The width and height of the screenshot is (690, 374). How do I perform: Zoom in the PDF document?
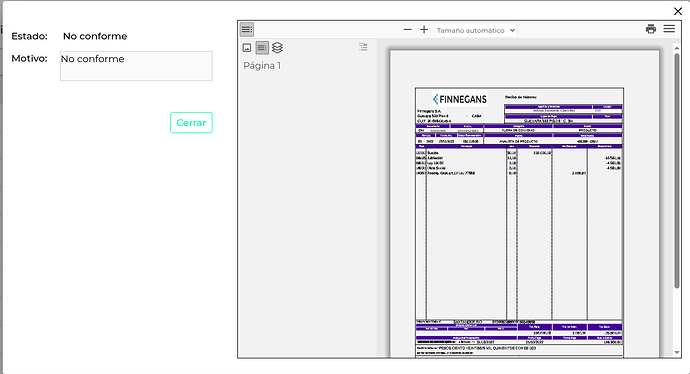pos(424,29)
